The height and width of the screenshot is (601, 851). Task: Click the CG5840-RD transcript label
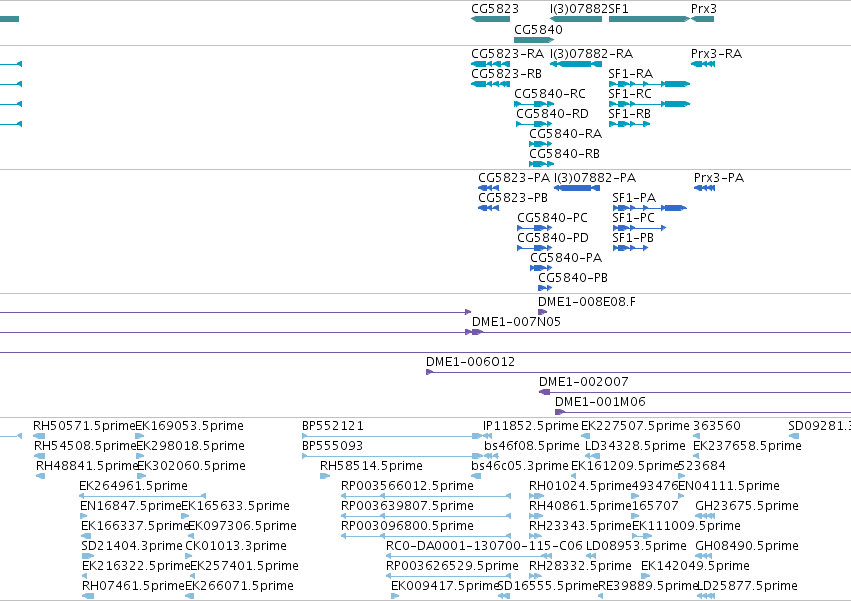coord(552,114)
